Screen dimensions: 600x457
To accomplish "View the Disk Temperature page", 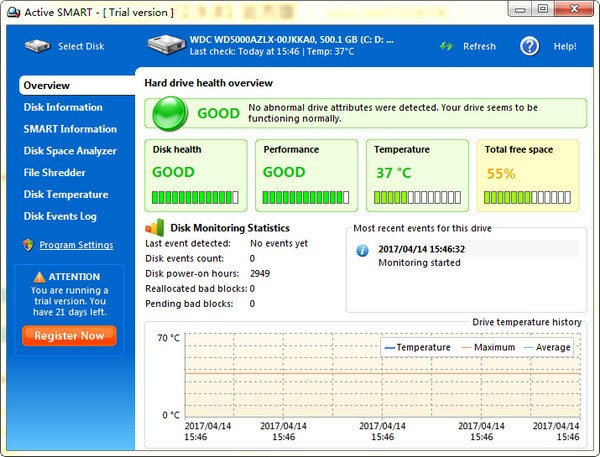I will [66, 195].
